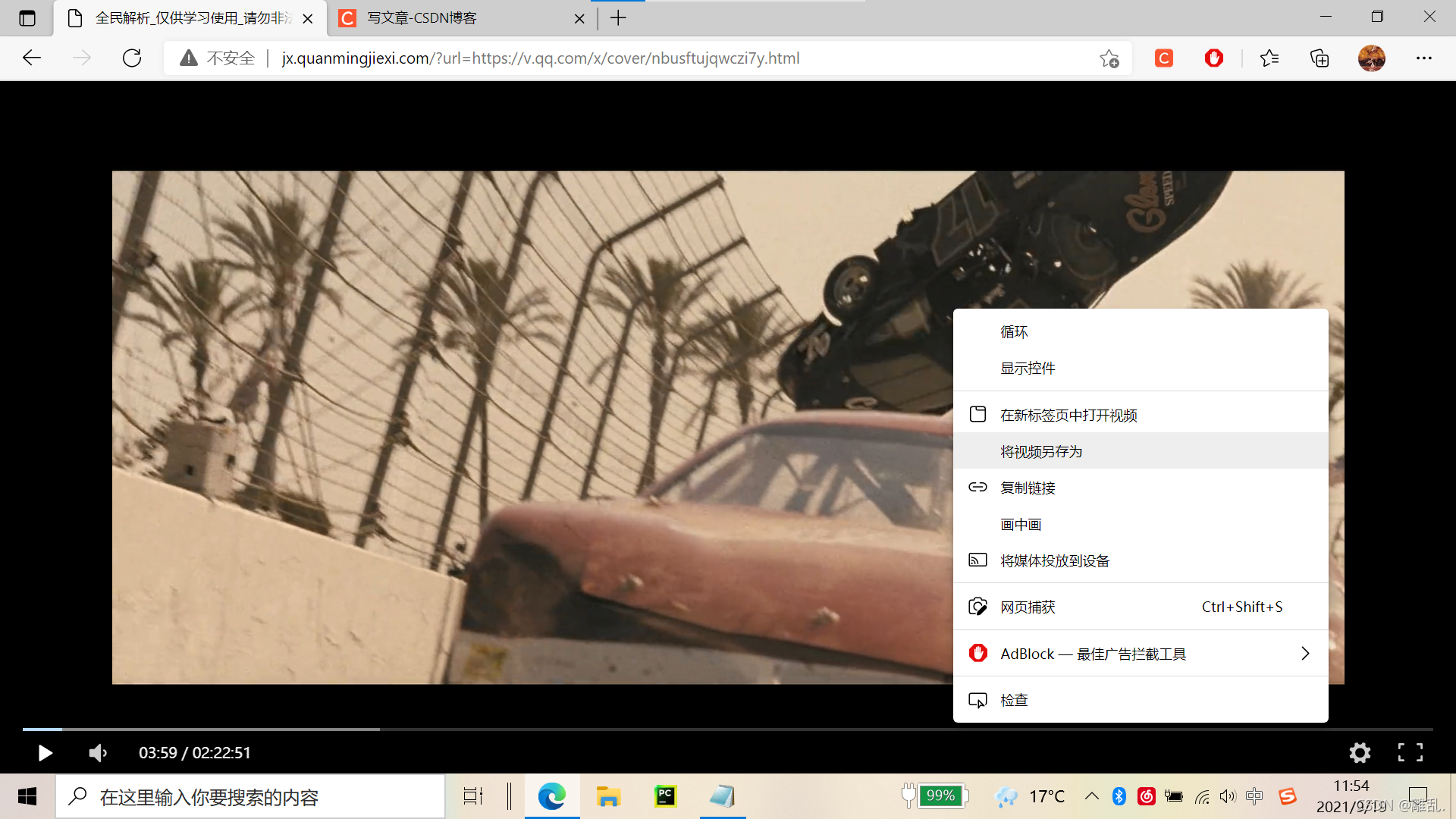Select 将媒体投放到设备

tap(1141, 561)
